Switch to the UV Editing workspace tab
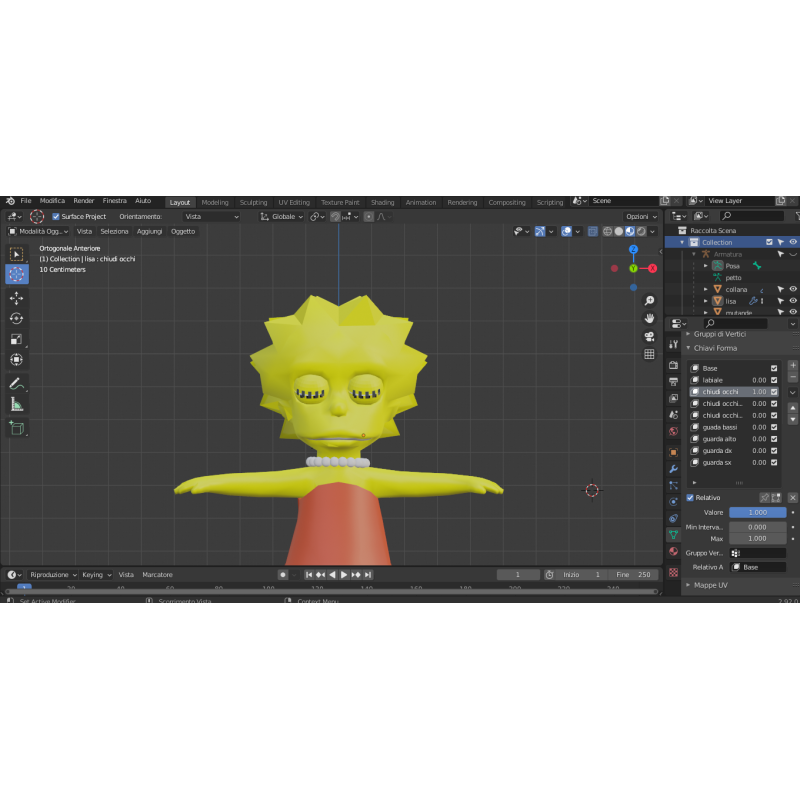800x800 pixels. tap(294, 203)
